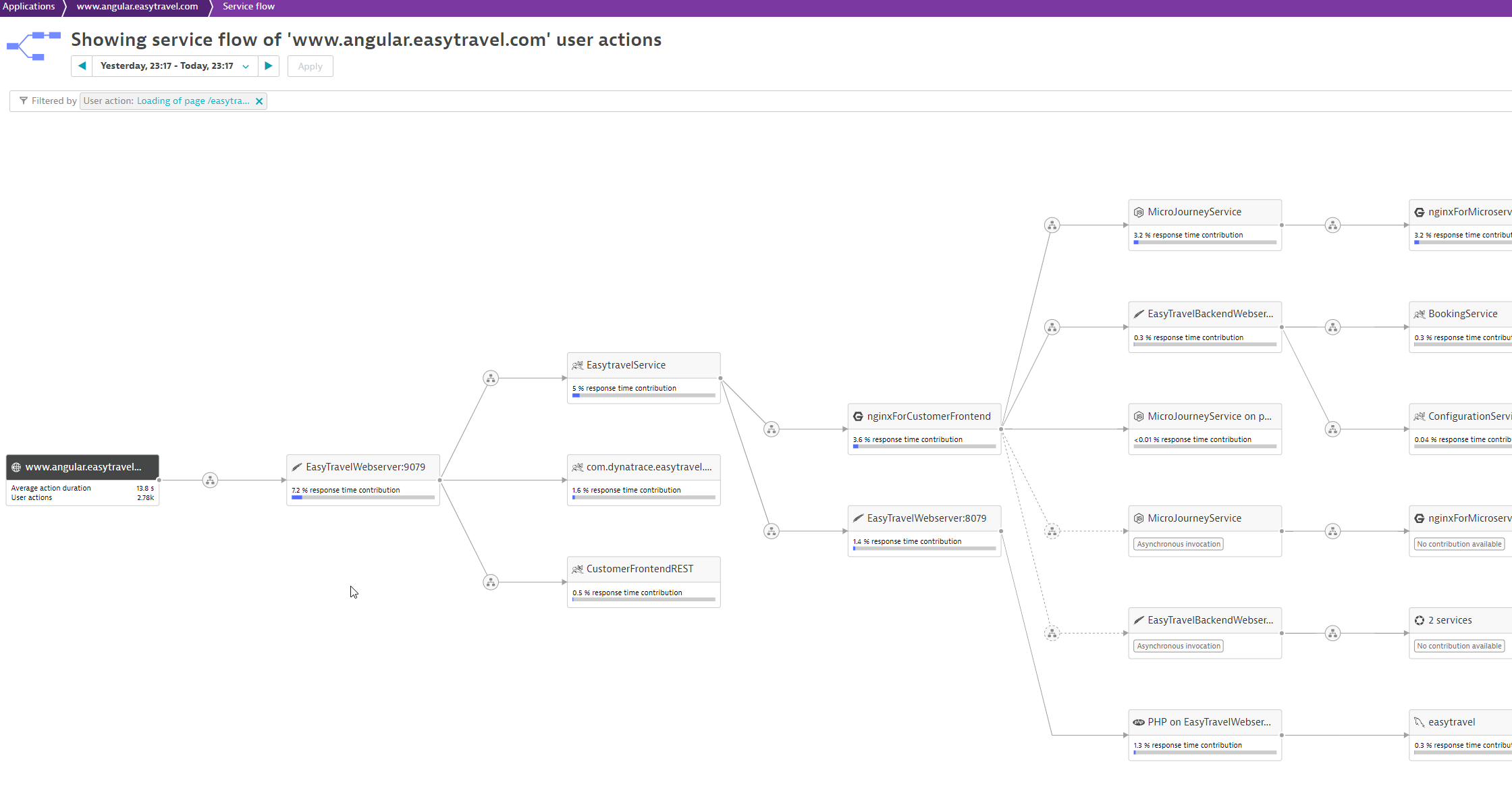Screen dimensions: 1512x799
Task: Click the load balancer icon before EasytravelService
Action: pos(491,379)
